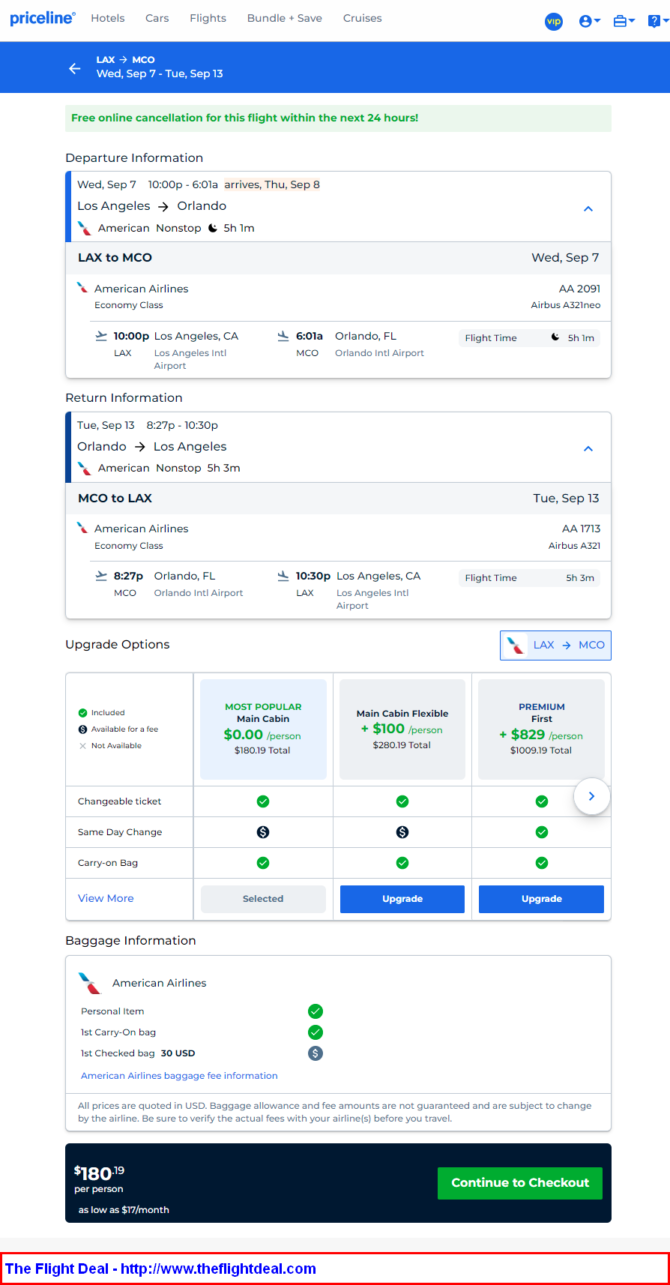Click 1st Checked bag fee icon
The image size is (670, 1285).
pos(315,1053)
